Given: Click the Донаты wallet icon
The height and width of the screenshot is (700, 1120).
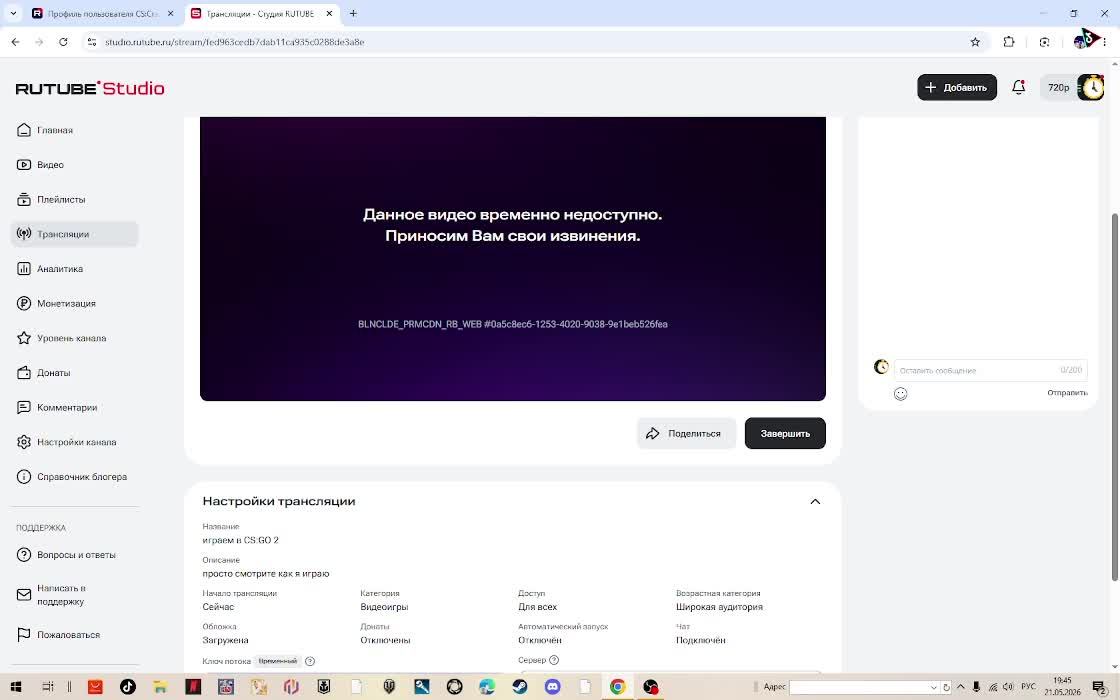Looking at the screenshot, I should [x=24, y=373].
